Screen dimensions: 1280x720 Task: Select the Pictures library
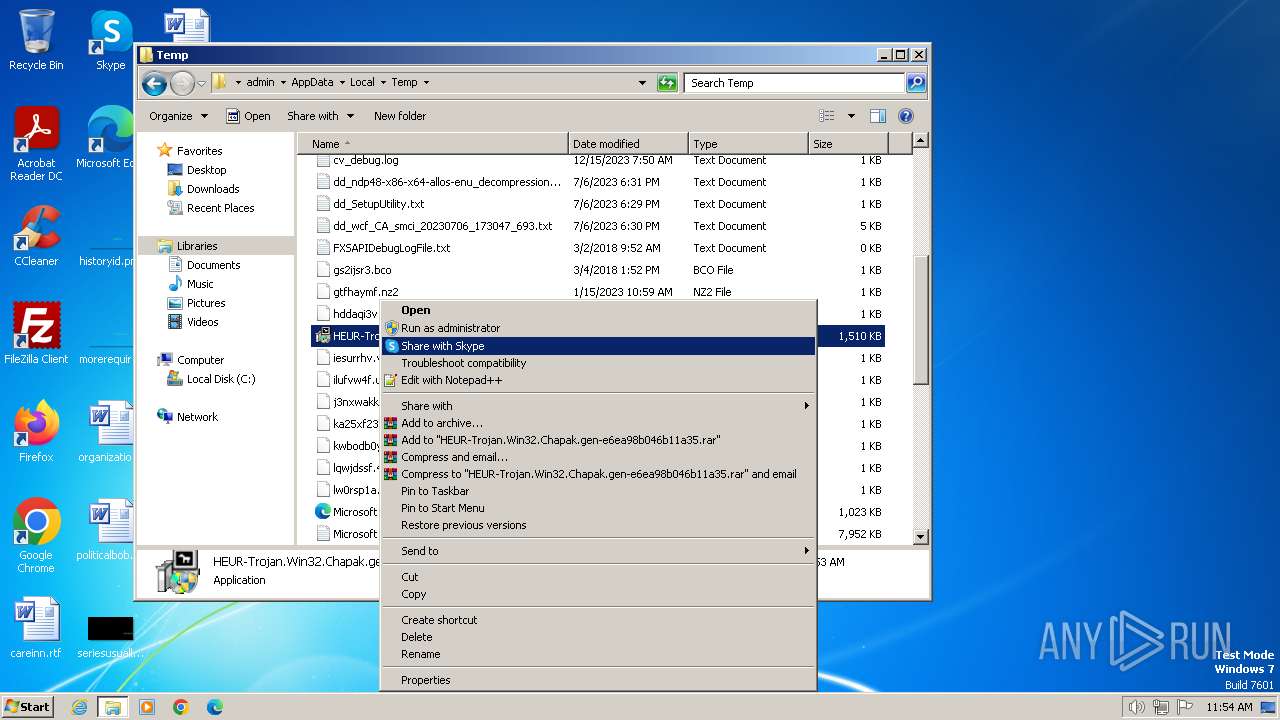pyautogui.click(x=205, y=303)
